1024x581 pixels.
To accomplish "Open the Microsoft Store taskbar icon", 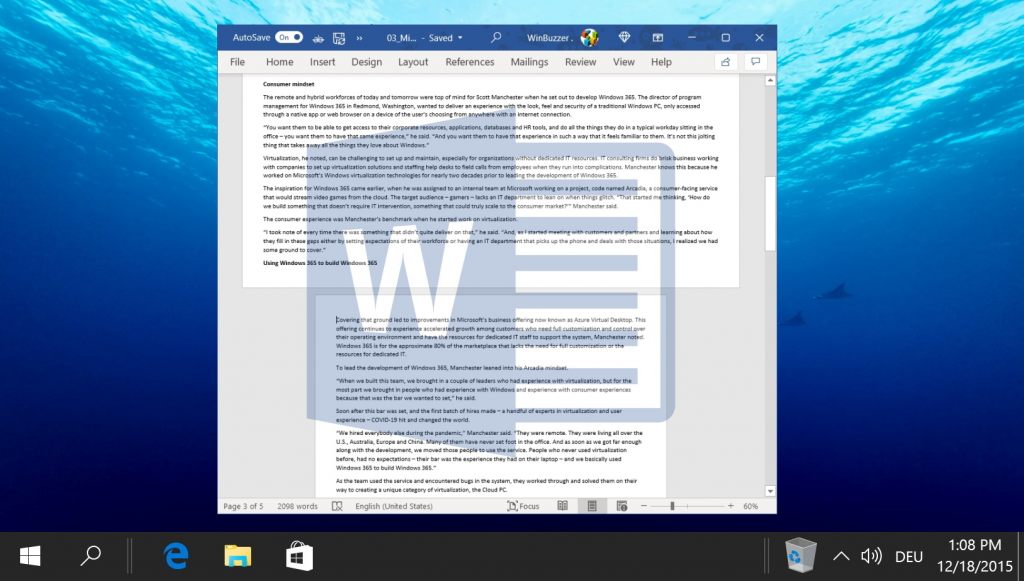I will click(x=299, y=556).
